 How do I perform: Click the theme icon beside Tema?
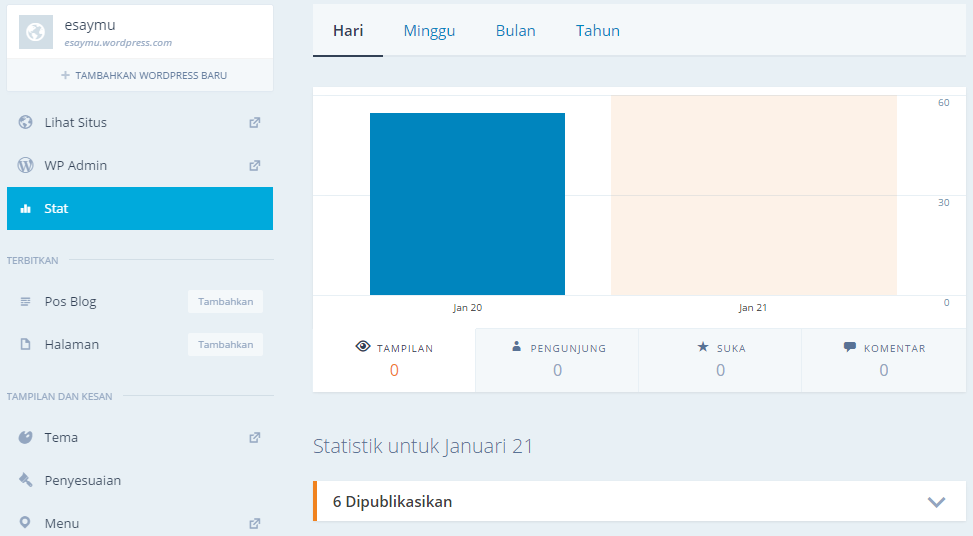25,437
